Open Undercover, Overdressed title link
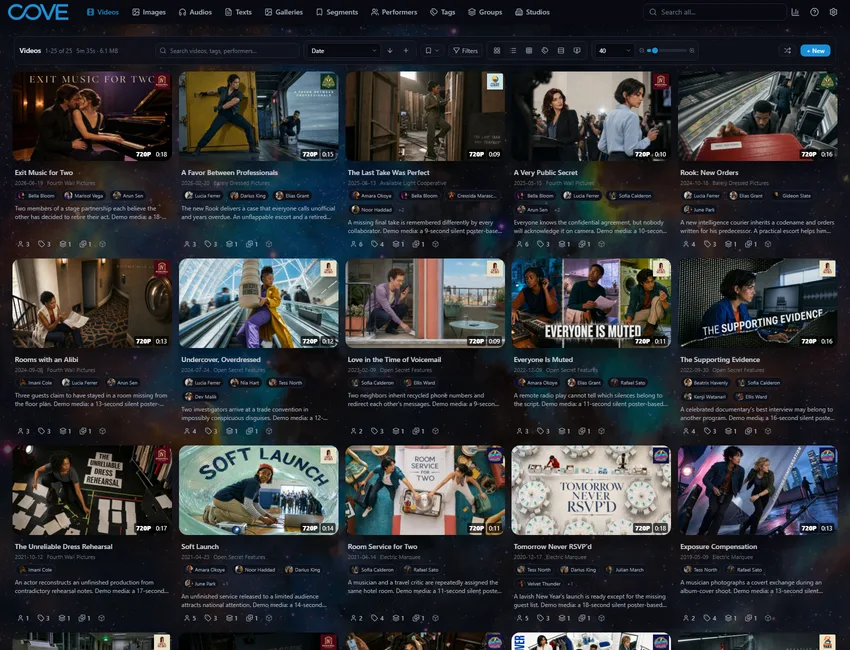Screen dimensions: 850x650 coord(221,359)
